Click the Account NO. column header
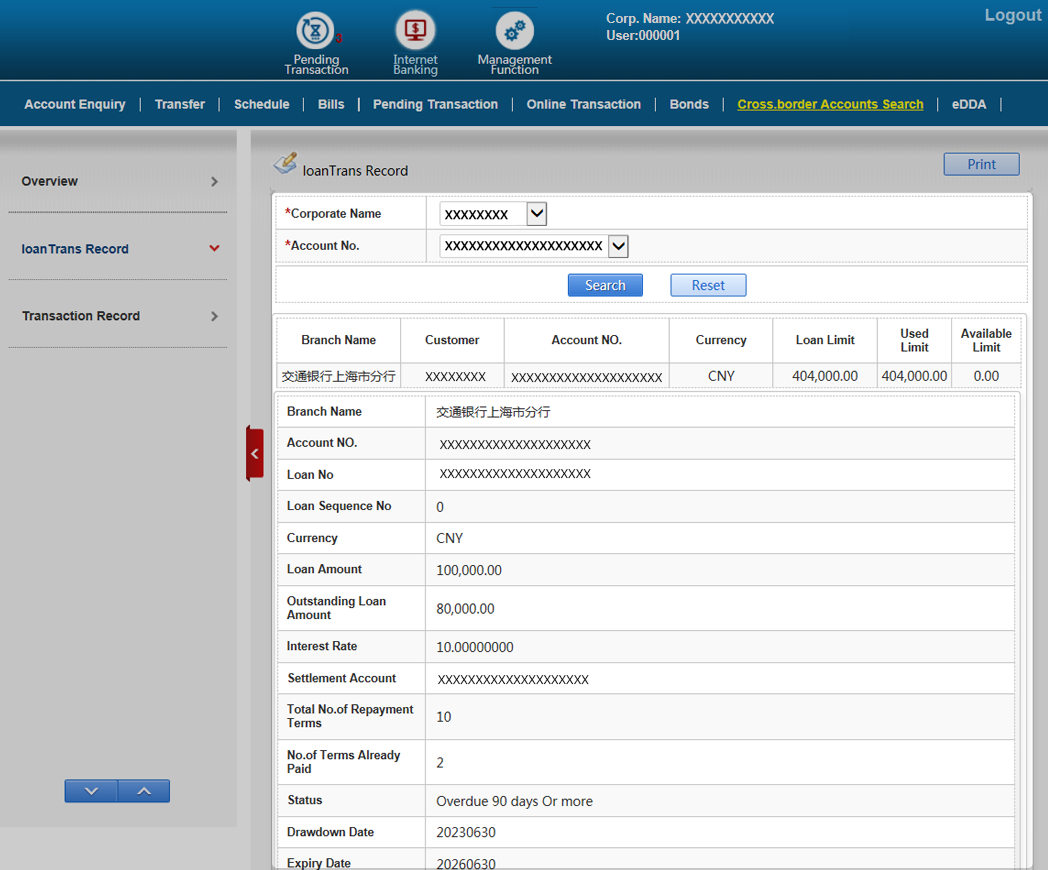 coord(586,340)
